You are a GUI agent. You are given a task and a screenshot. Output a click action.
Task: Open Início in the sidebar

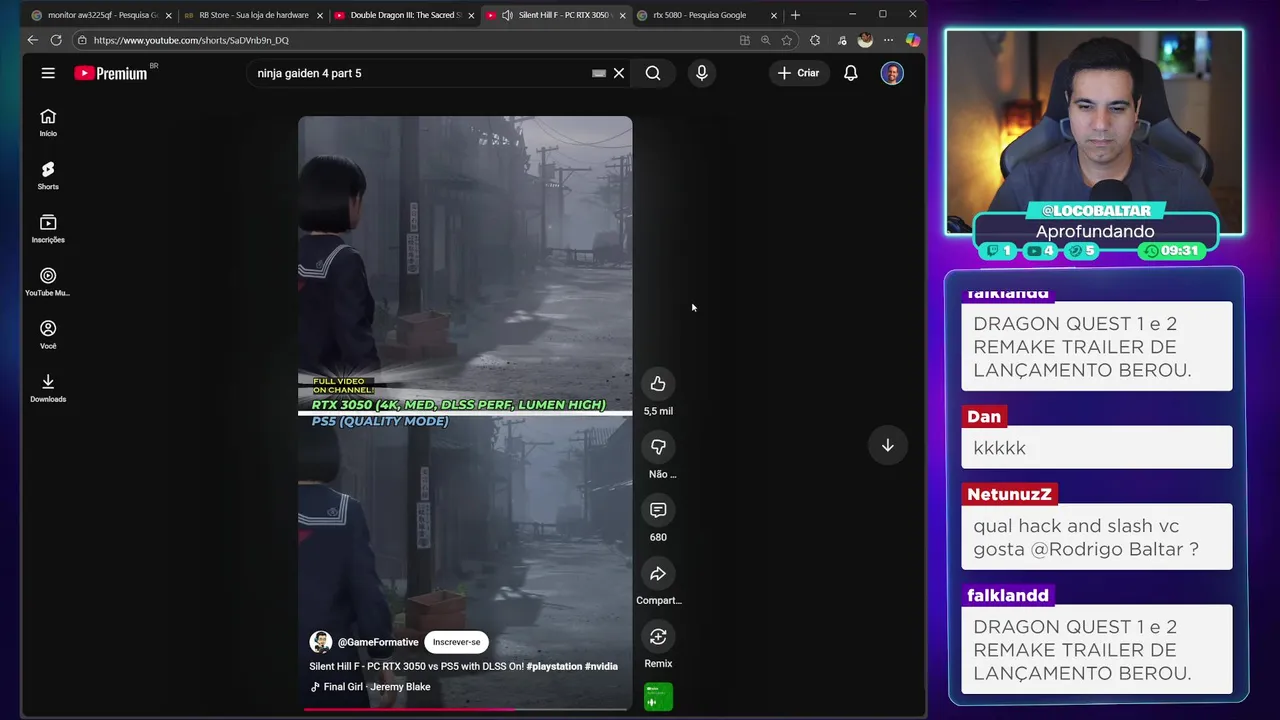coord(48,123)
